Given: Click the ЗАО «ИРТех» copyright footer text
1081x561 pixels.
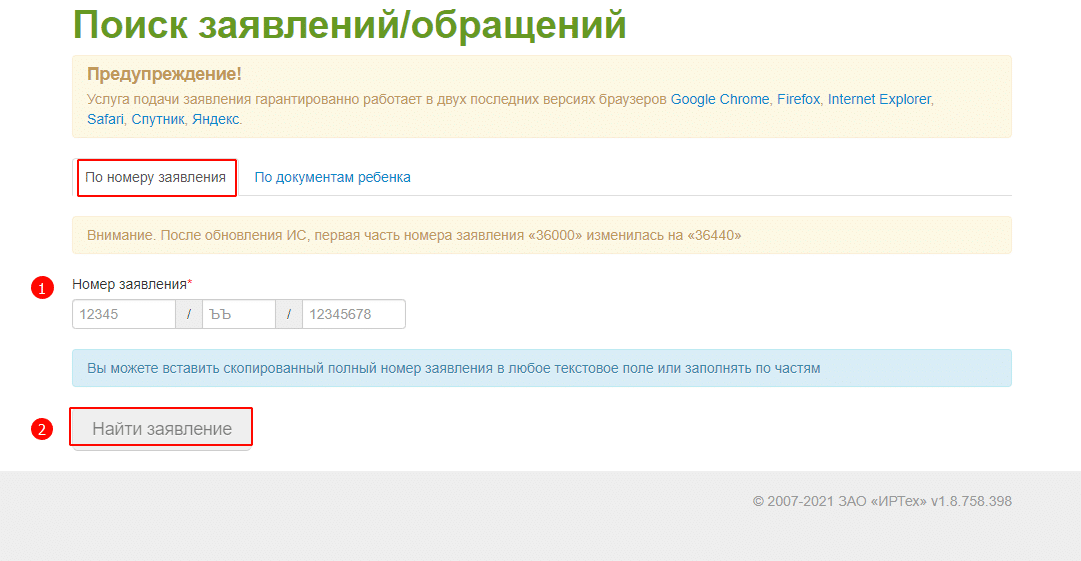Looking at the screenshot, I should (881, 501).
